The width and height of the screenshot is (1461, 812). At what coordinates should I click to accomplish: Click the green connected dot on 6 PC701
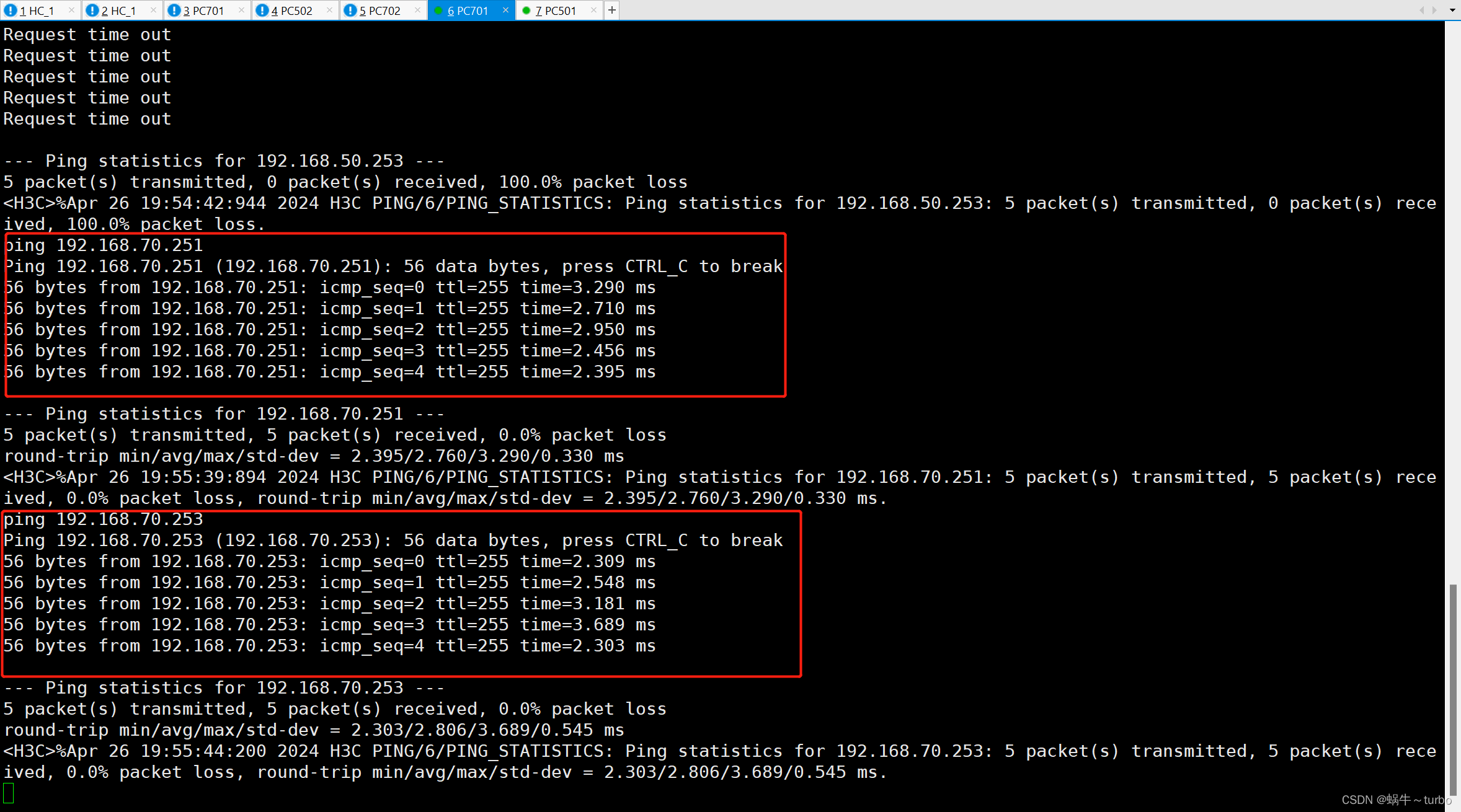pos(438,11)
